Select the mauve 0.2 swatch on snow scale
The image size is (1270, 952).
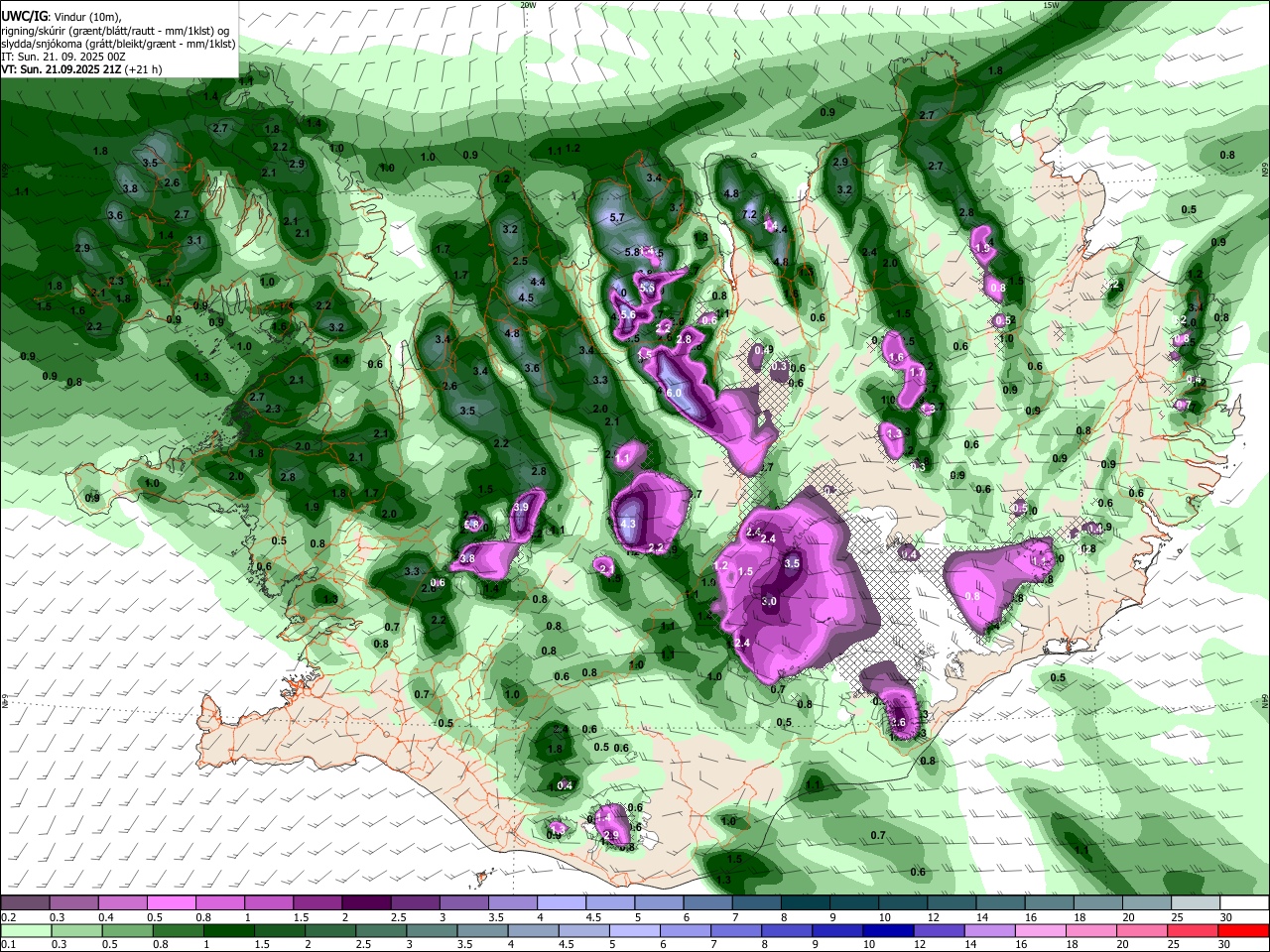[x=25, y=903]
